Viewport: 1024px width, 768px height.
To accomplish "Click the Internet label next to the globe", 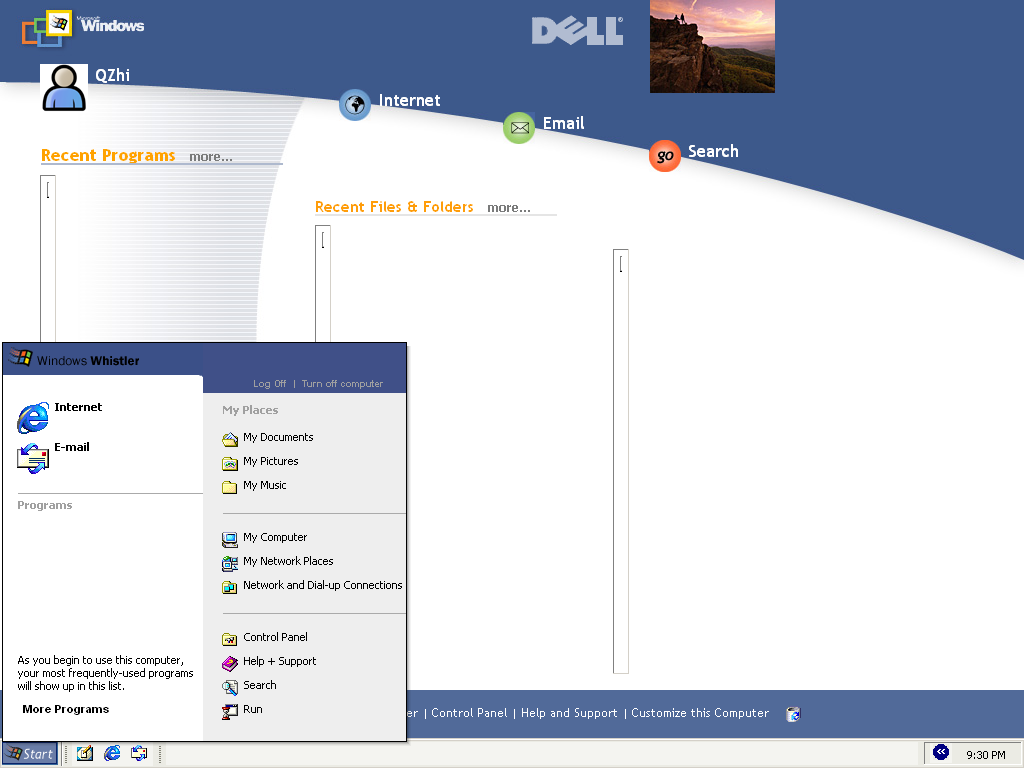I will (409, 101).
